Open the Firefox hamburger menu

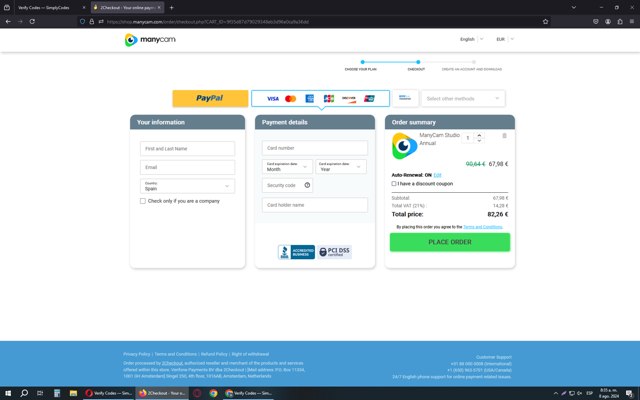click(632, 21)
